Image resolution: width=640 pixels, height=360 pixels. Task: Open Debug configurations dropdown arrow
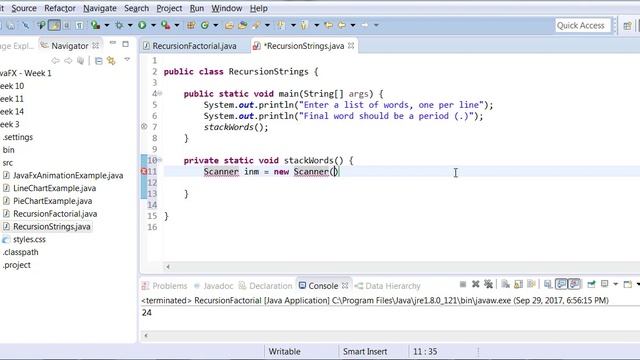tap(130, 26)
